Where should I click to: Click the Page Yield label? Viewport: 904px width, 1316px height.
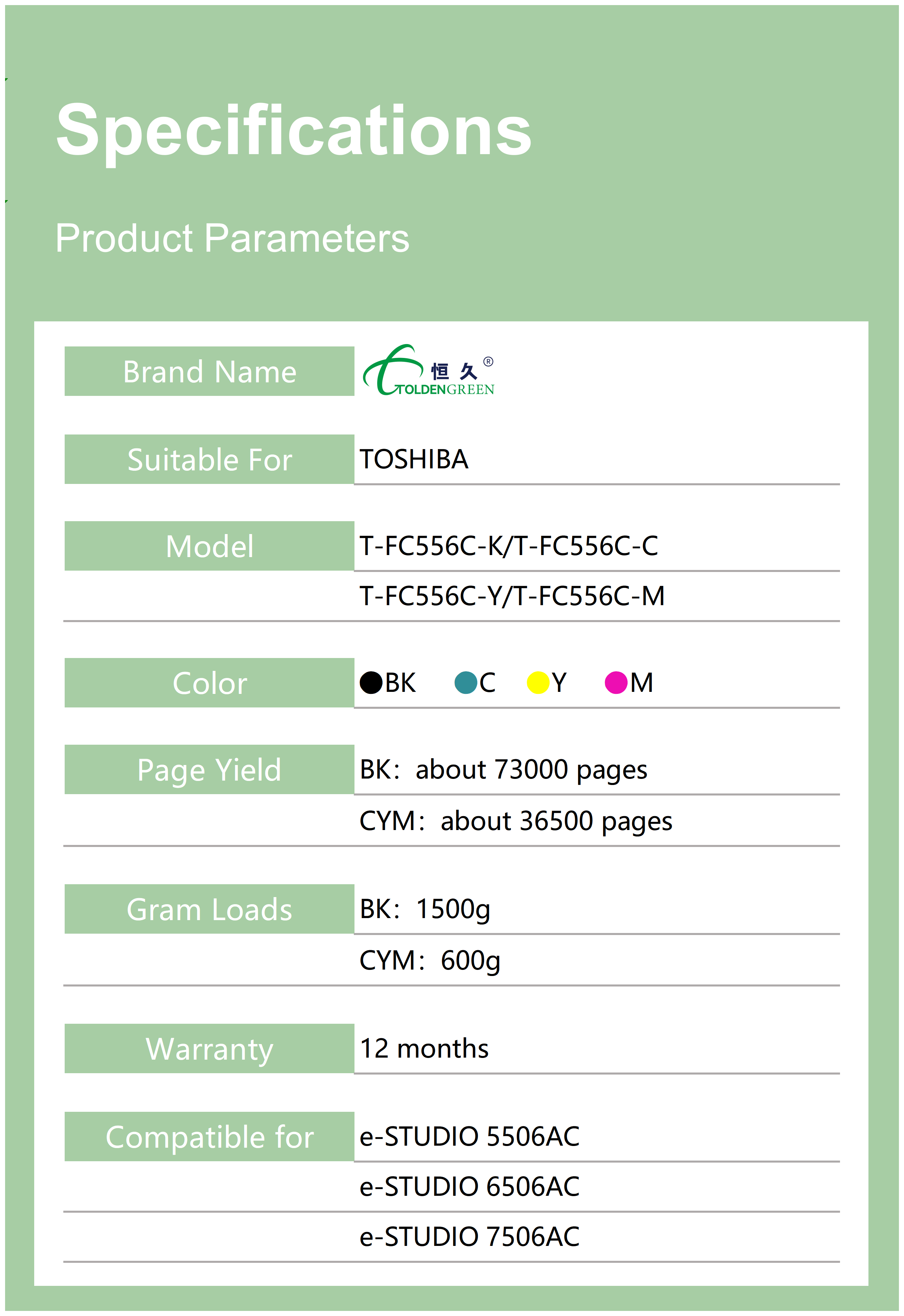(x=210, y=770)
